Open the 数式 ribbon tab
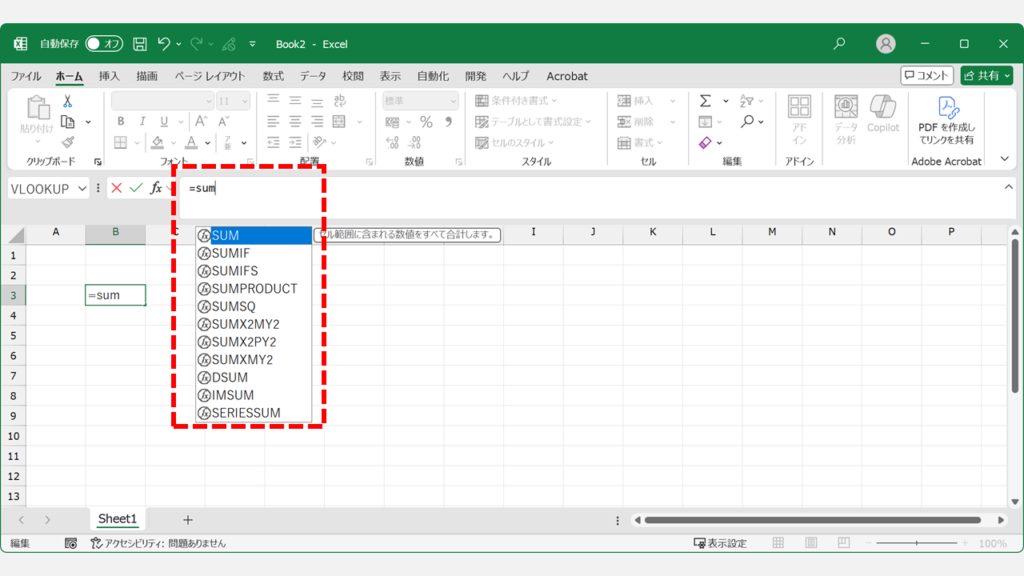 pyautogui.click(x=273, y=76)
